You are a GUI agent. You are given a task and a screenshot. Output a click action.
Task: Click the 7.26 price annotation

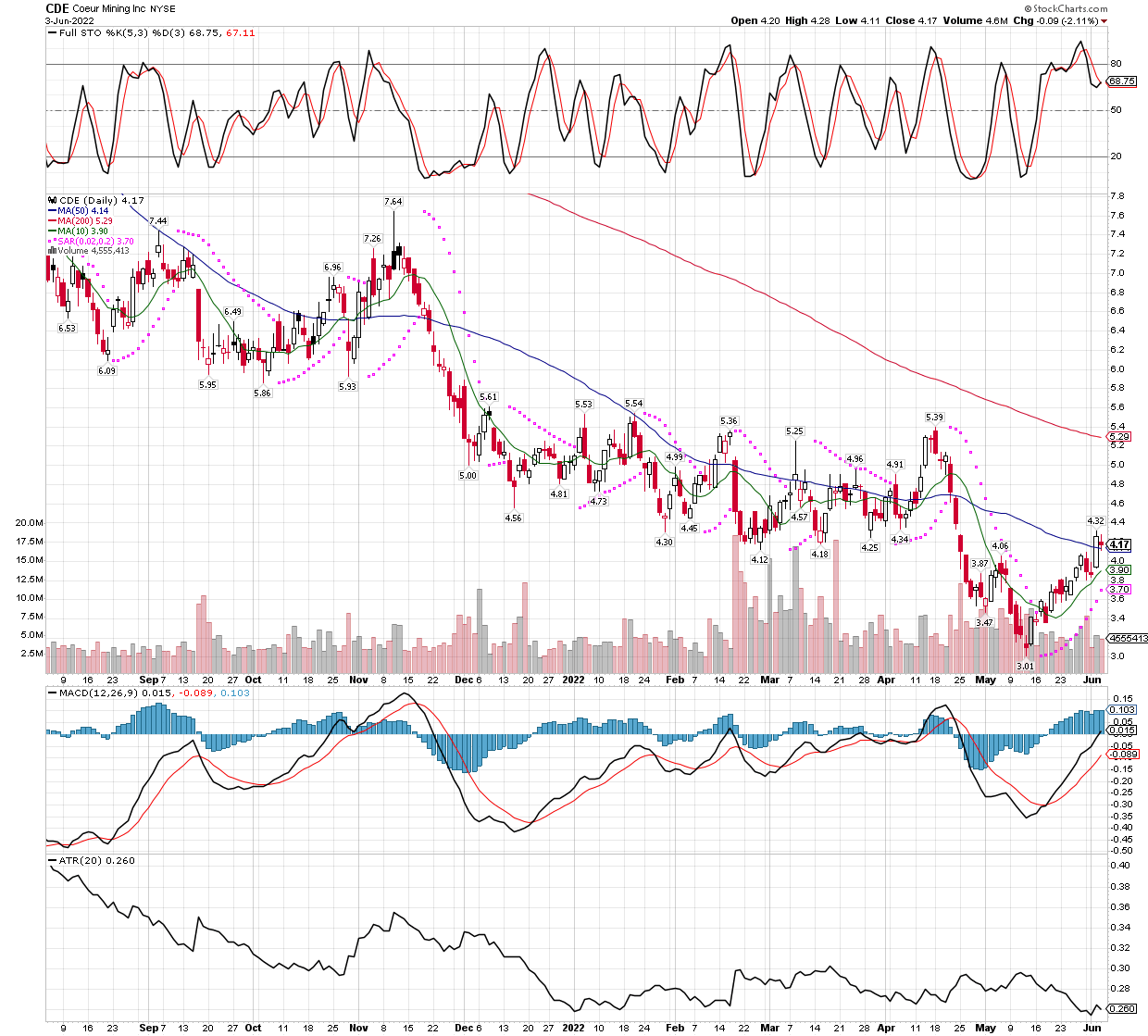pos(372,238)
